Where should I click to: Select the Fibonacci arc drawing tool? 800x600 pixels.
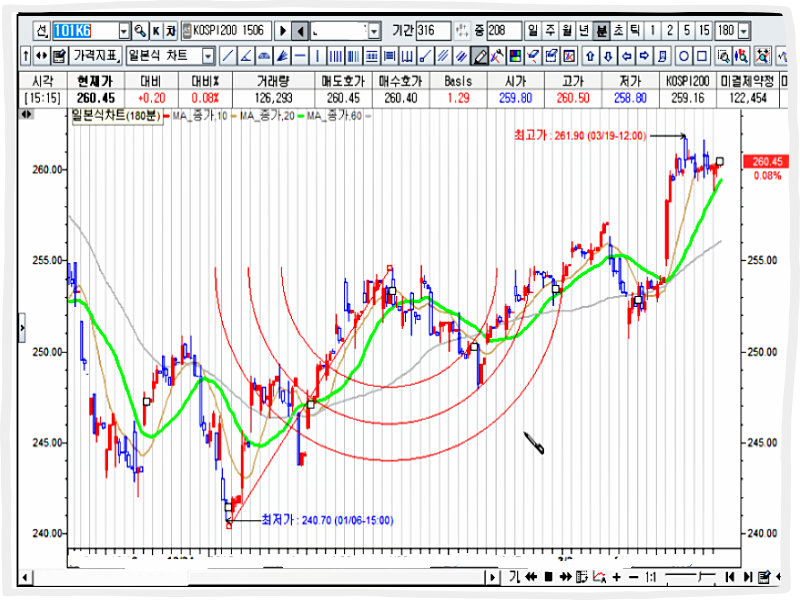[x=264, y=56]
